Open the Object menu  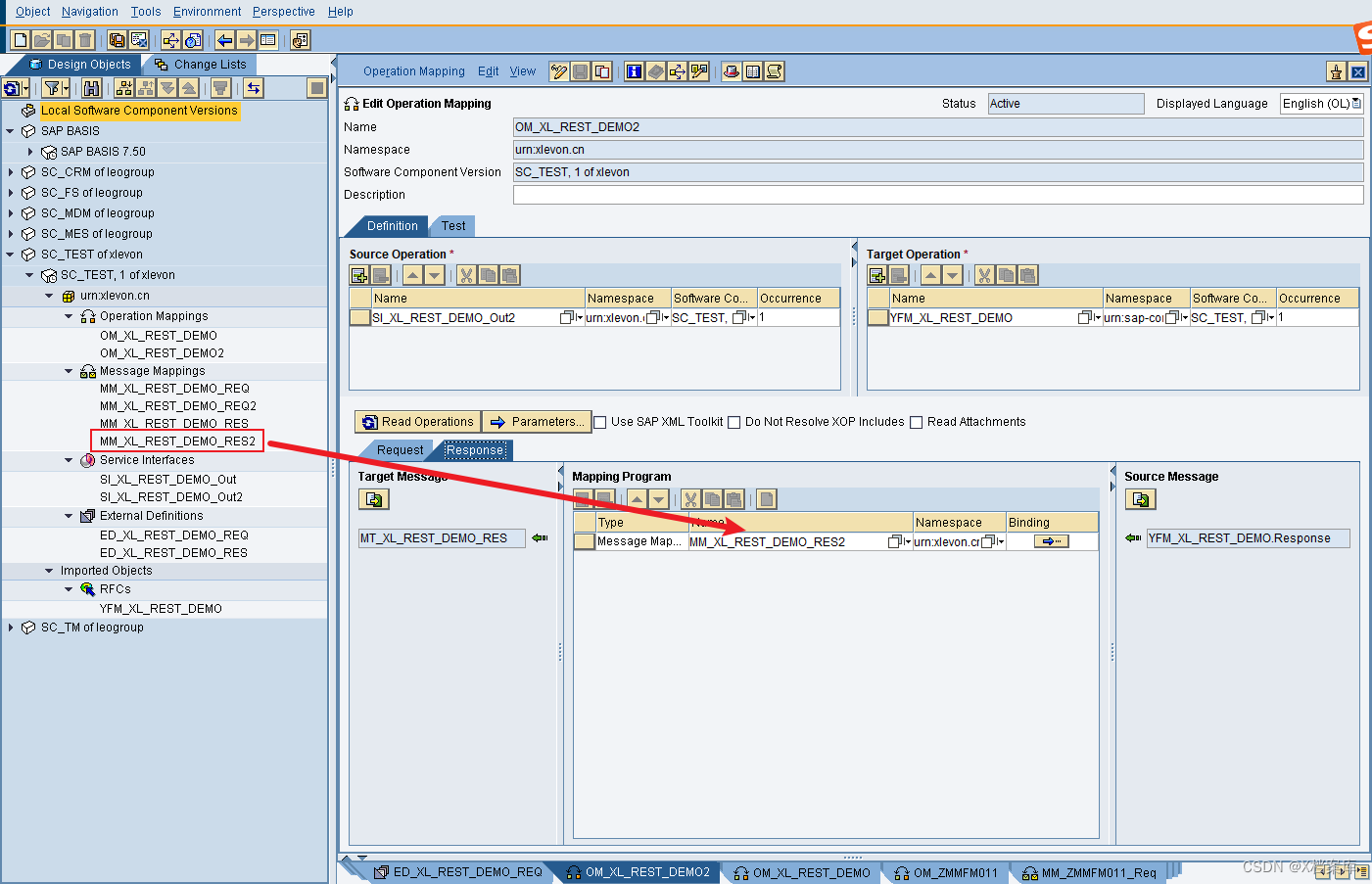33,12
